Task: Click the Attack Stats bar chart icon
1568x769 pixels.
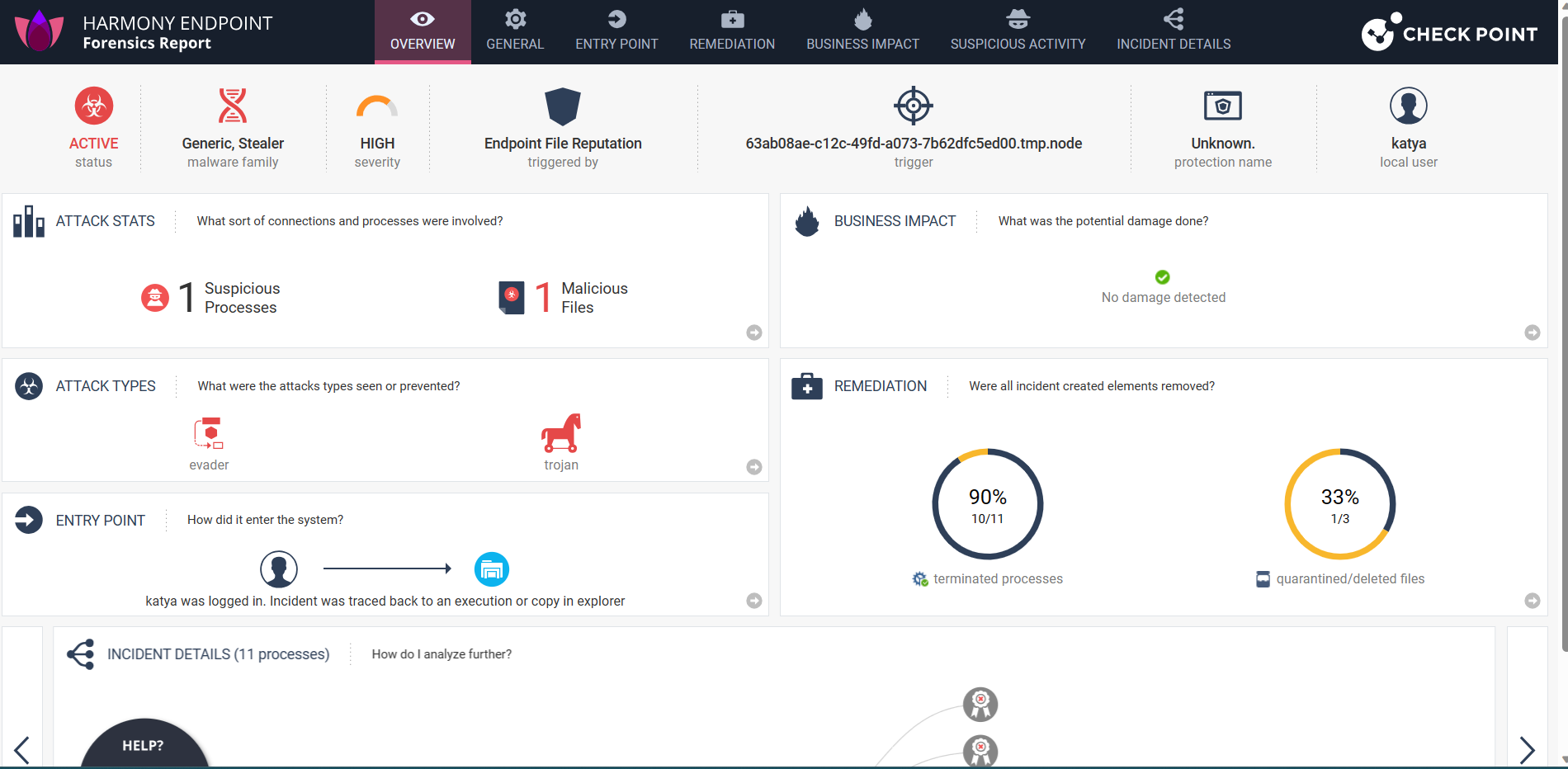Action: click(x=29, y=221)
